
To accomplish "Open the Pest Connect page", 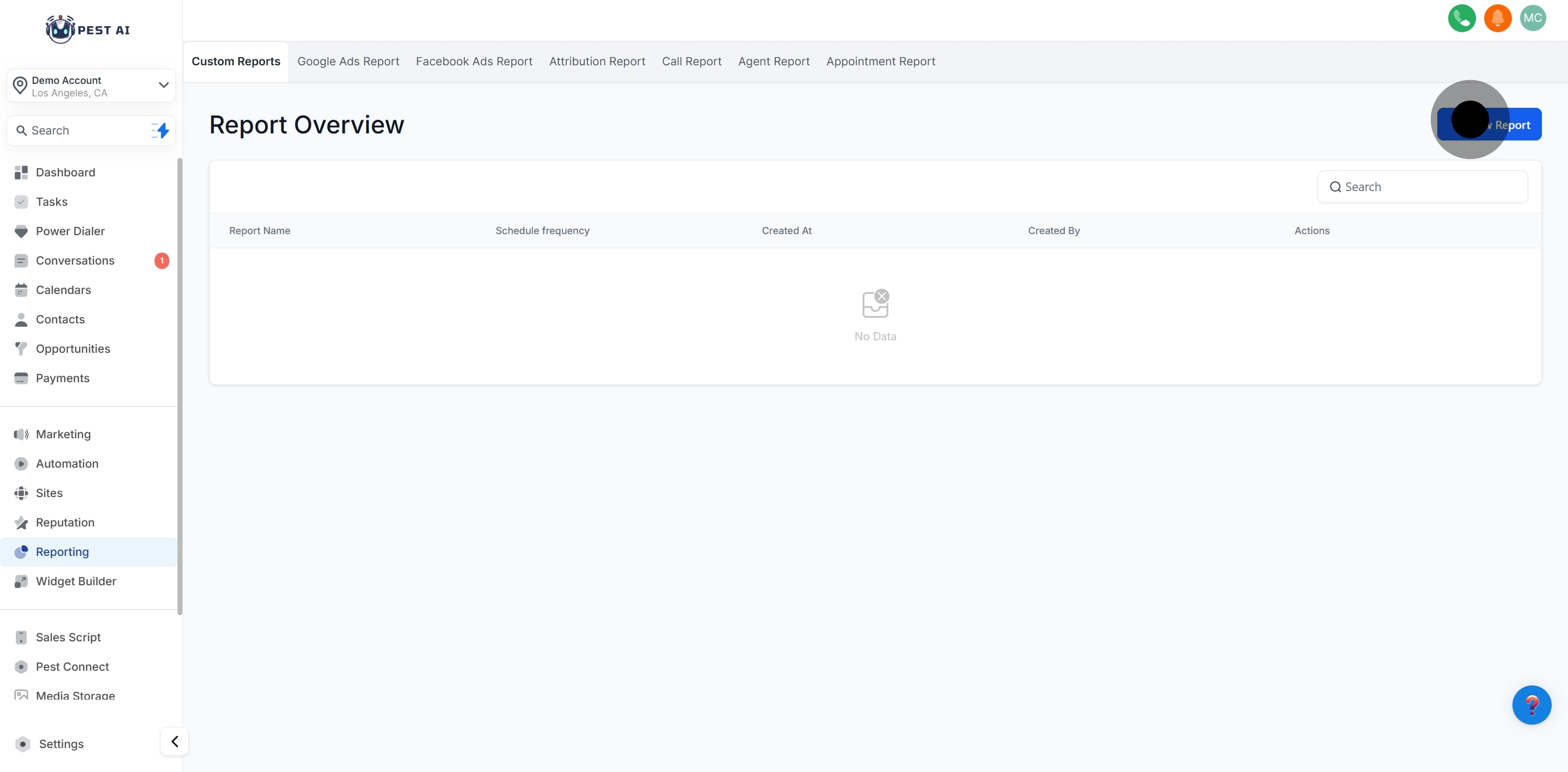I will coord(72,667).
